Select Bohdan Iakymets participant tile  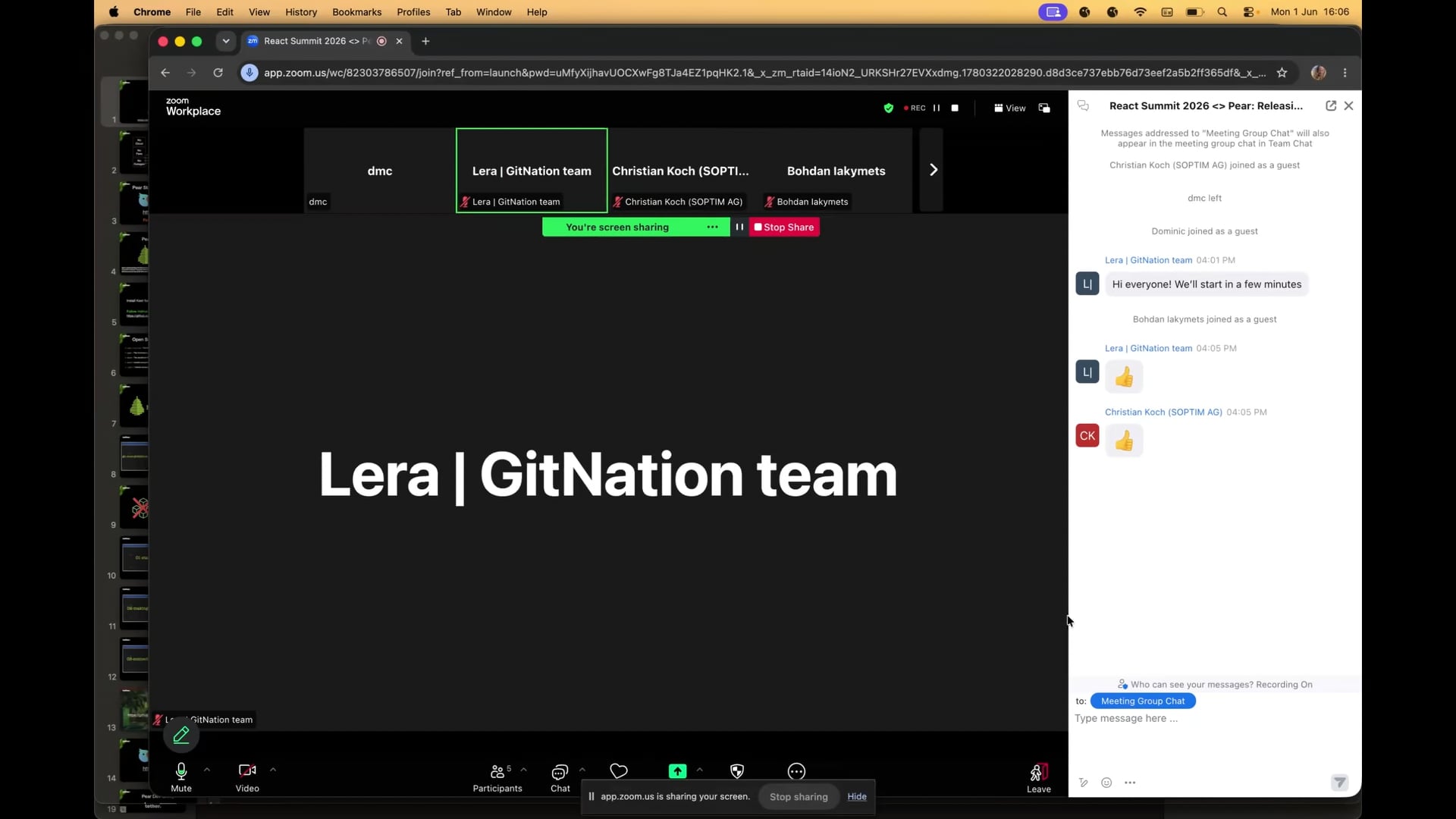tap(836, 171)
